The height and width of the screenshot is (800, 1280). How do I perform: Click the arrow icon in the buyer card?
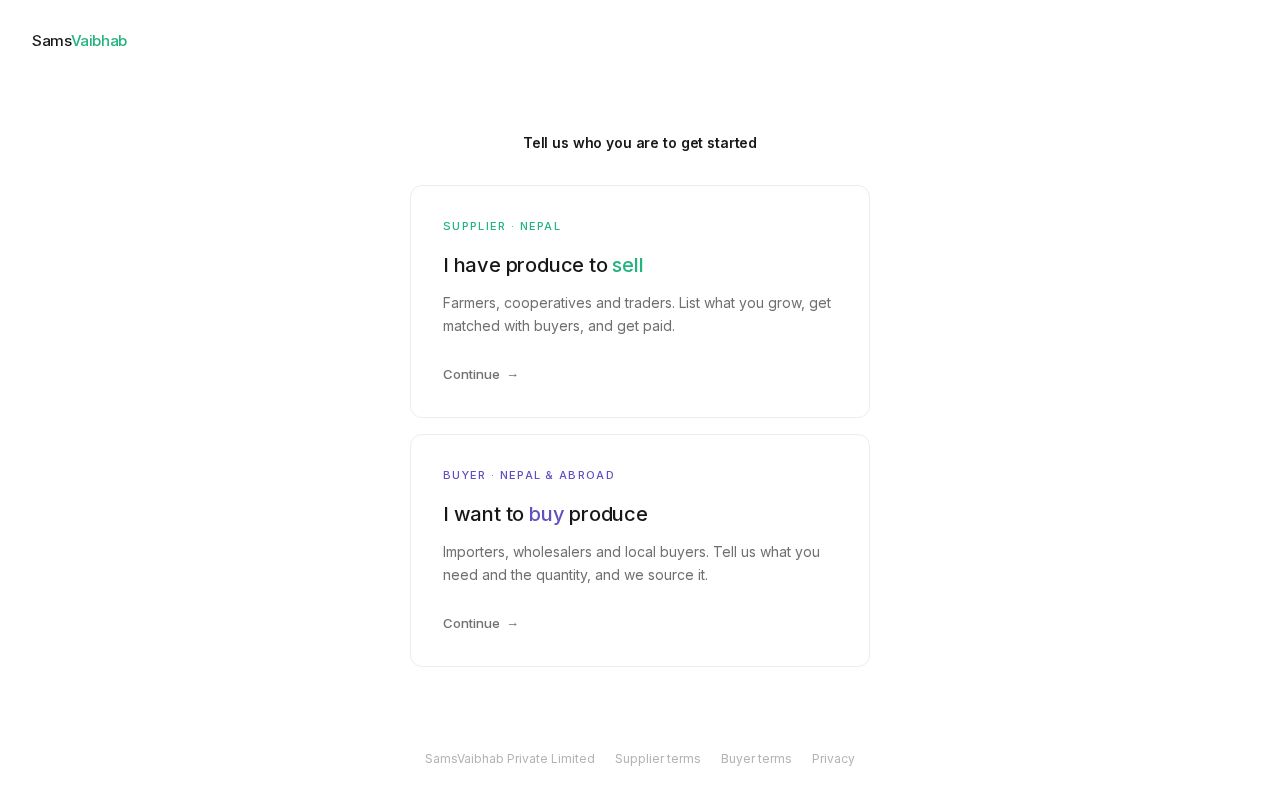pos(512,624)
